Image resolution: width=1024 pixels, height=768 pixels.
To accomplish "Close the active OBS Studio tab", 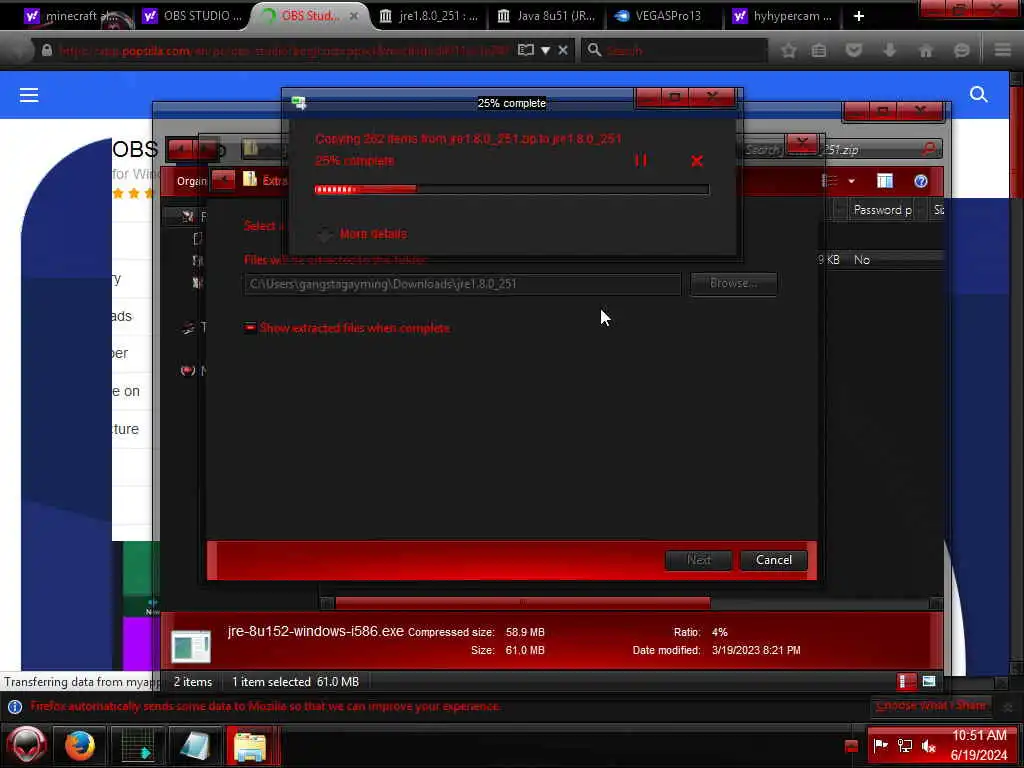I will (354, 16).
